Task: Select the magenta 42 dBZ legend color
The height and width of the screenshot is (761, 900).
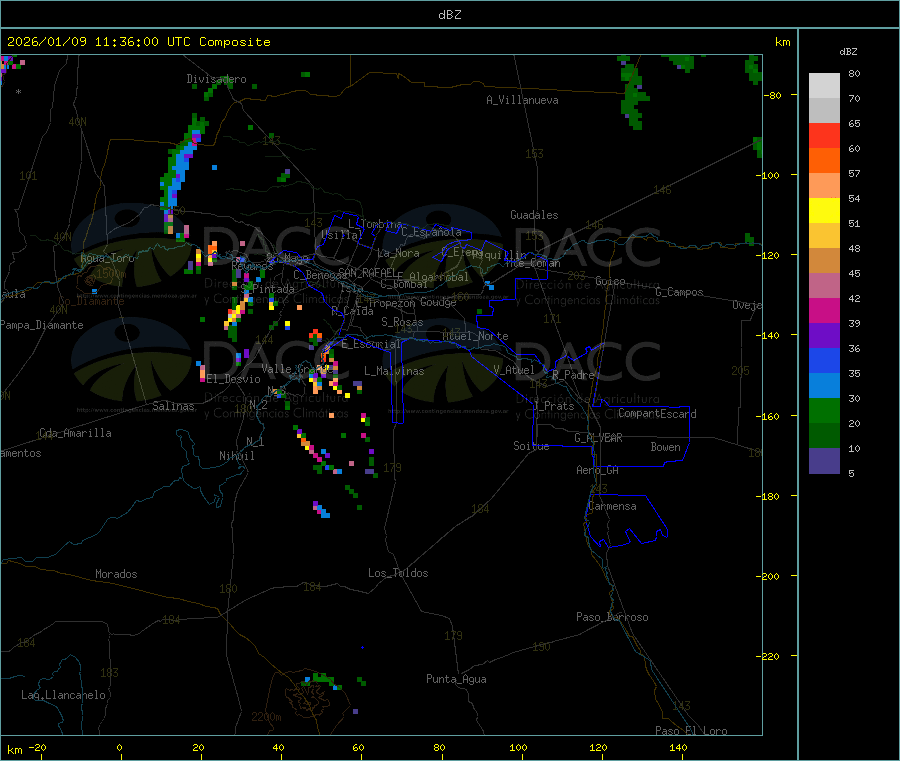Action: tap(824, 310)
